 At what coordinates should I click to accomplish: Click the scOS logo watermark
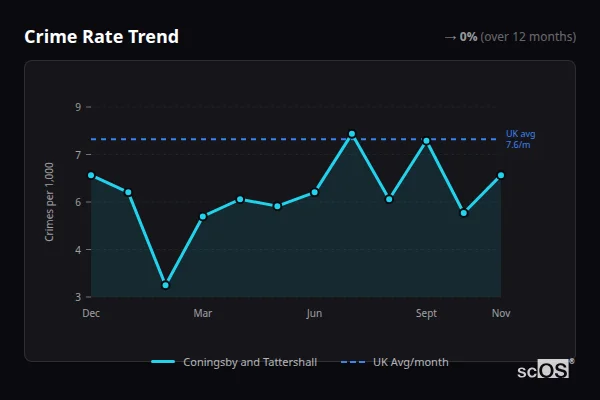click(x=544, y=369)
